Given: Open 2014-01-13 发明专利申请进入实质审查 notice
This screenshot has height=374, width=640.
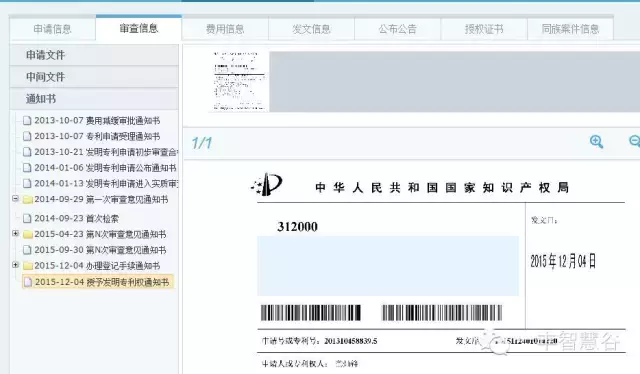Looking at the screenshot, I should tap(106, 184).
